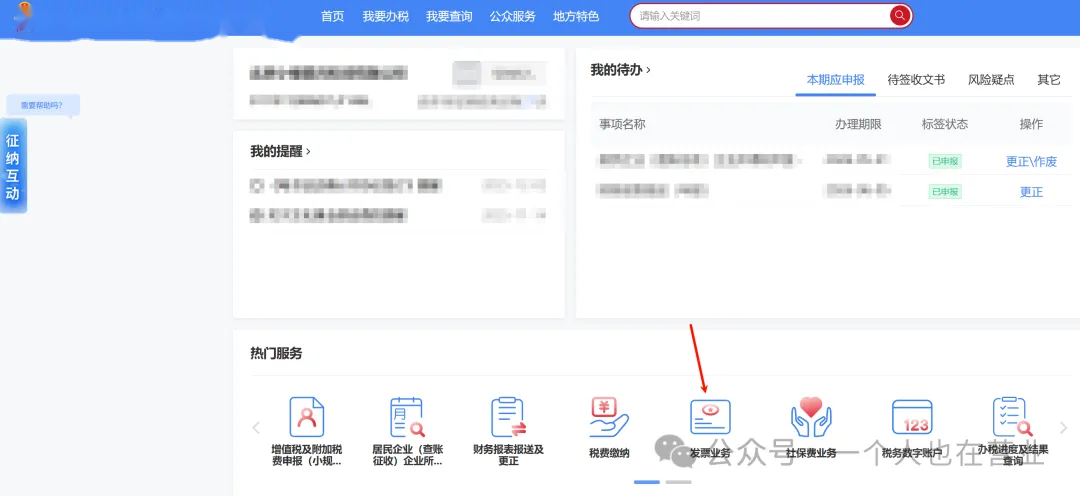
Task: Click the 更正\作废 link
Action: [x=1031, y=162]
